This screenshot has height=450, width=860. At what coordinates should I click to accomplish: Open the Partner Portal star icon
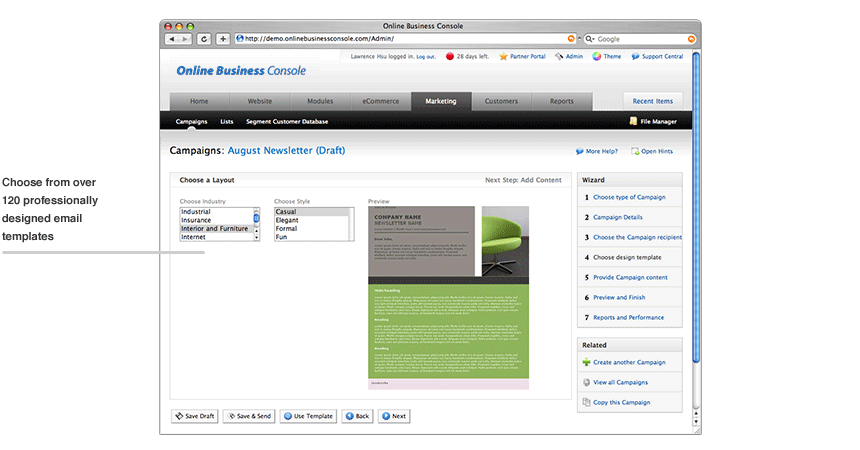(x=504, y=57)
